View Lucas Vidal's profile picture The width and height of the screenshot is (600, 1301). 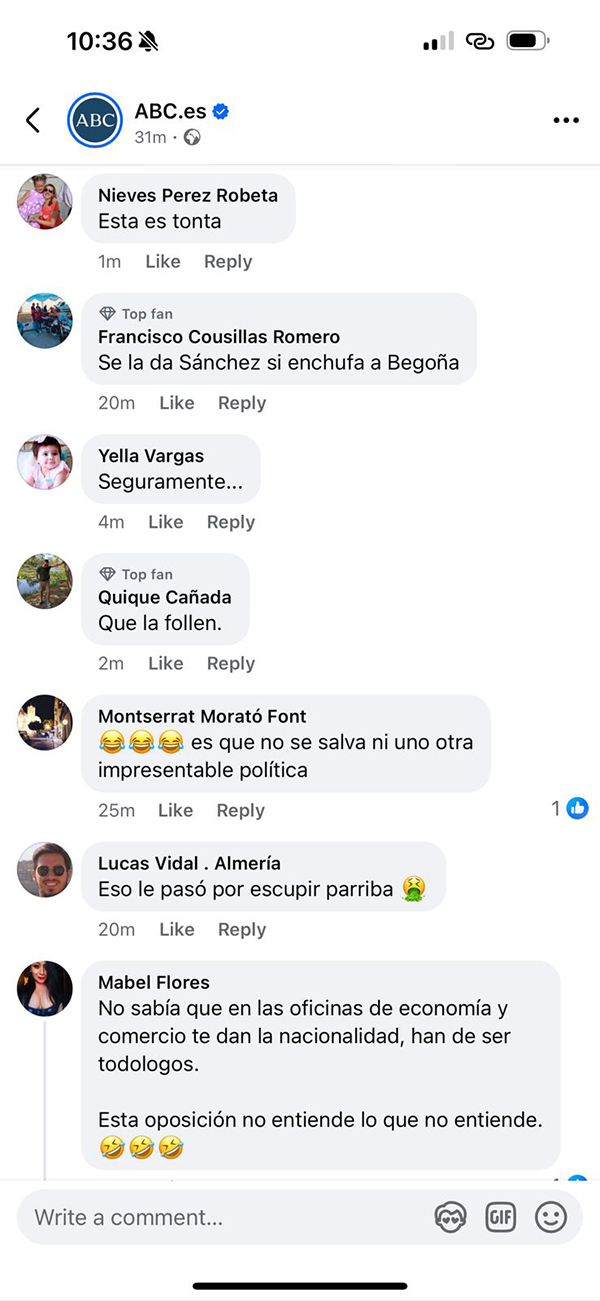point(45,869)
